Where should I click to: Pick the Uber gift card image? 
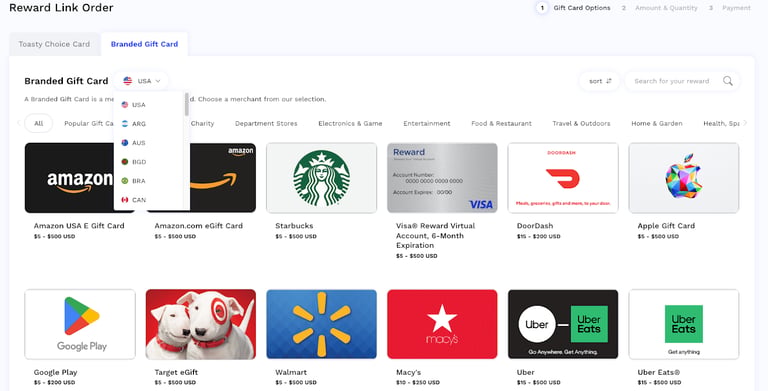(563, 324)
